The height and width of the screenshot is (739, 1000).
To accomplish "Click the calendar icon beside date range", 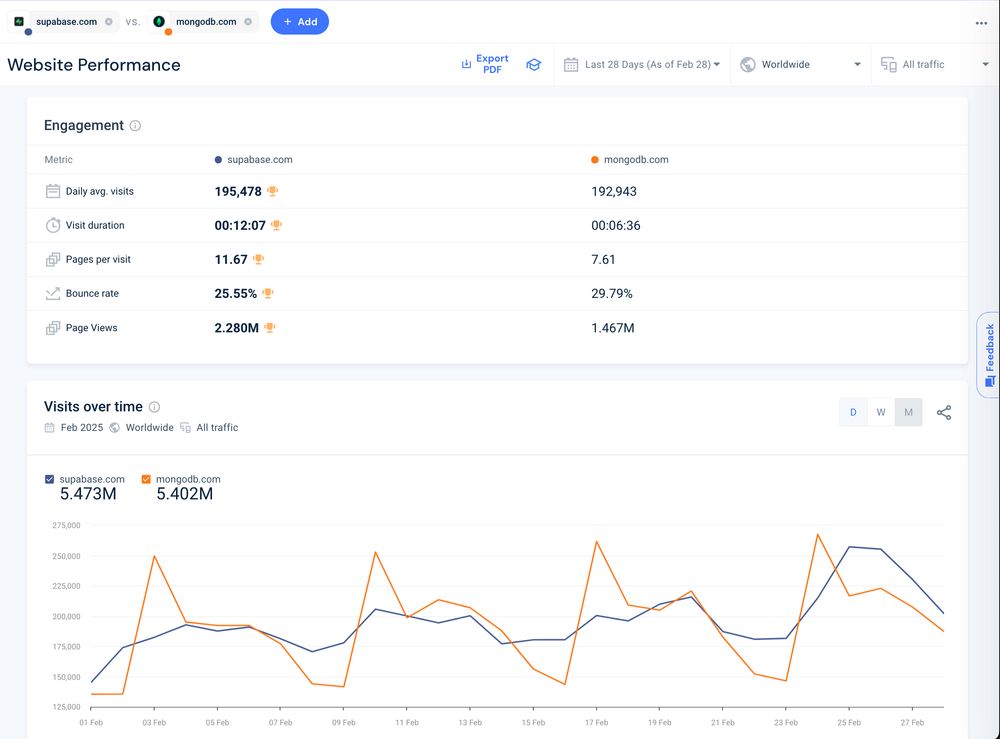I will tap(571, 64).
